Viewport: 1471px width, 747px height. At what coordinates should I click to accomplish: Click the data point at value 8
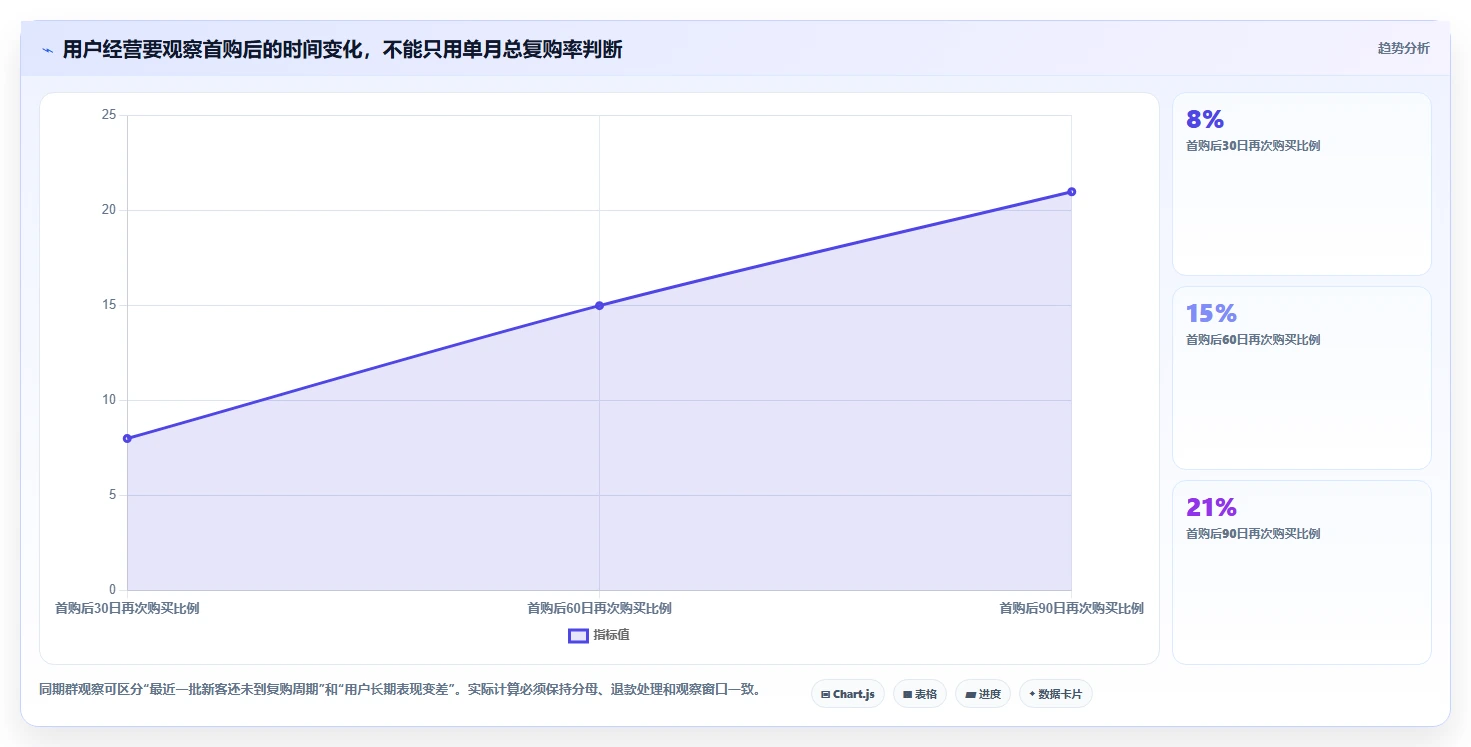click(x=127, y=438)
